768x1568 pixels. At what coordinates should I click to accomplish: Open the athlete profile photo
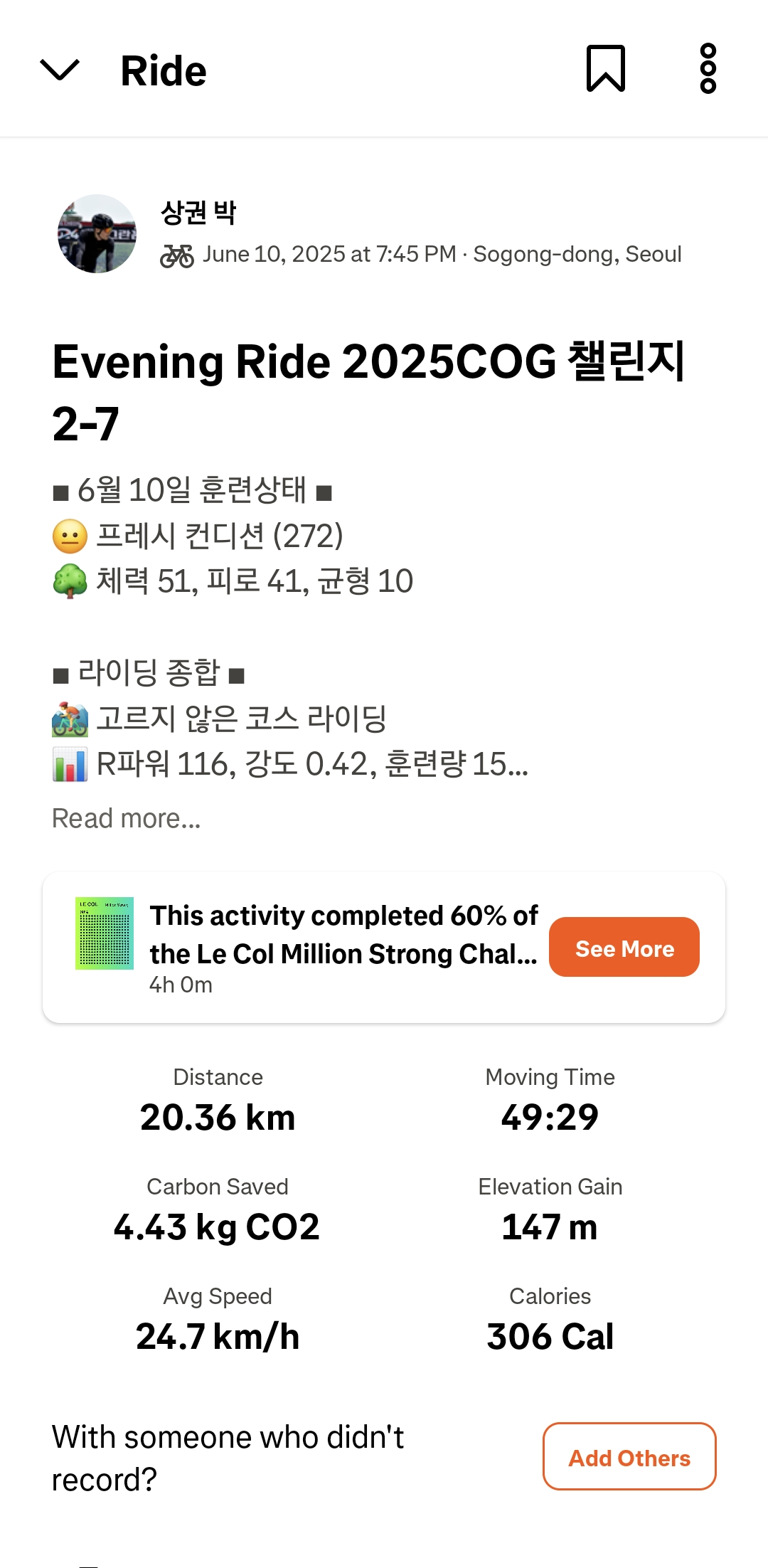(x=97, y=233)
